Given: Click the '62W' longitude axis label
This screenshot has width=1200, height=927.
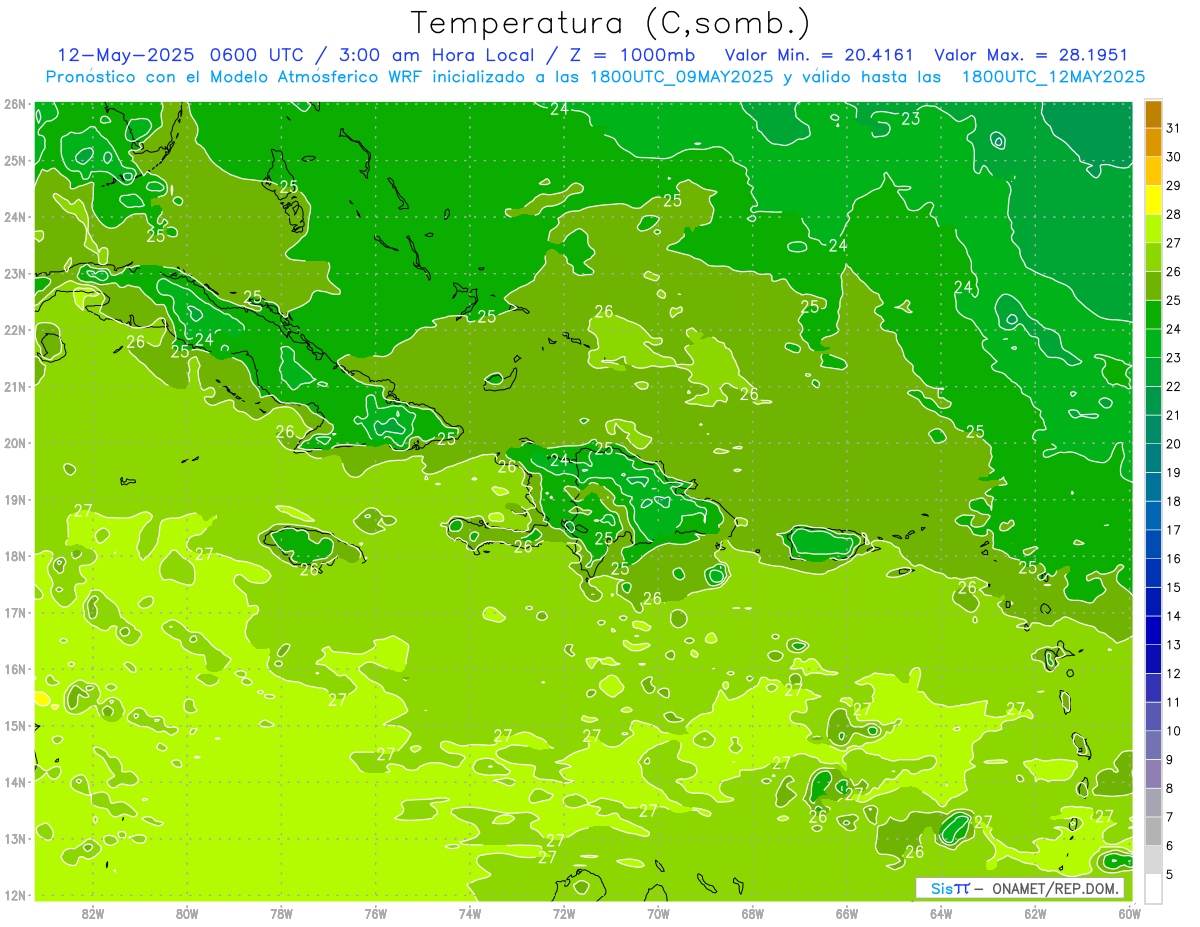Looking at the screenshot, I should (1036, 913).
